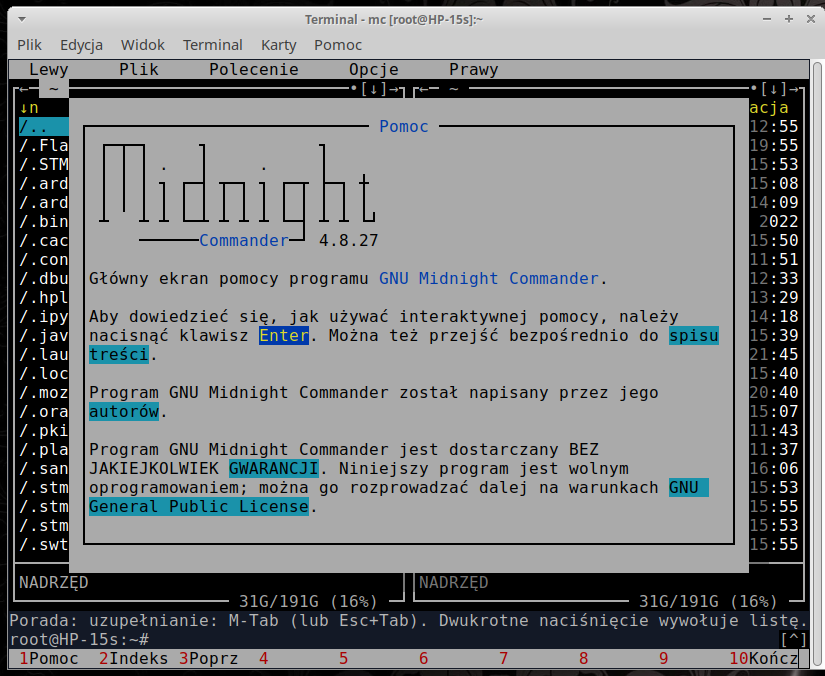Select the /.dbu directory row
The image size is (825, 676).
pos(44,278)
